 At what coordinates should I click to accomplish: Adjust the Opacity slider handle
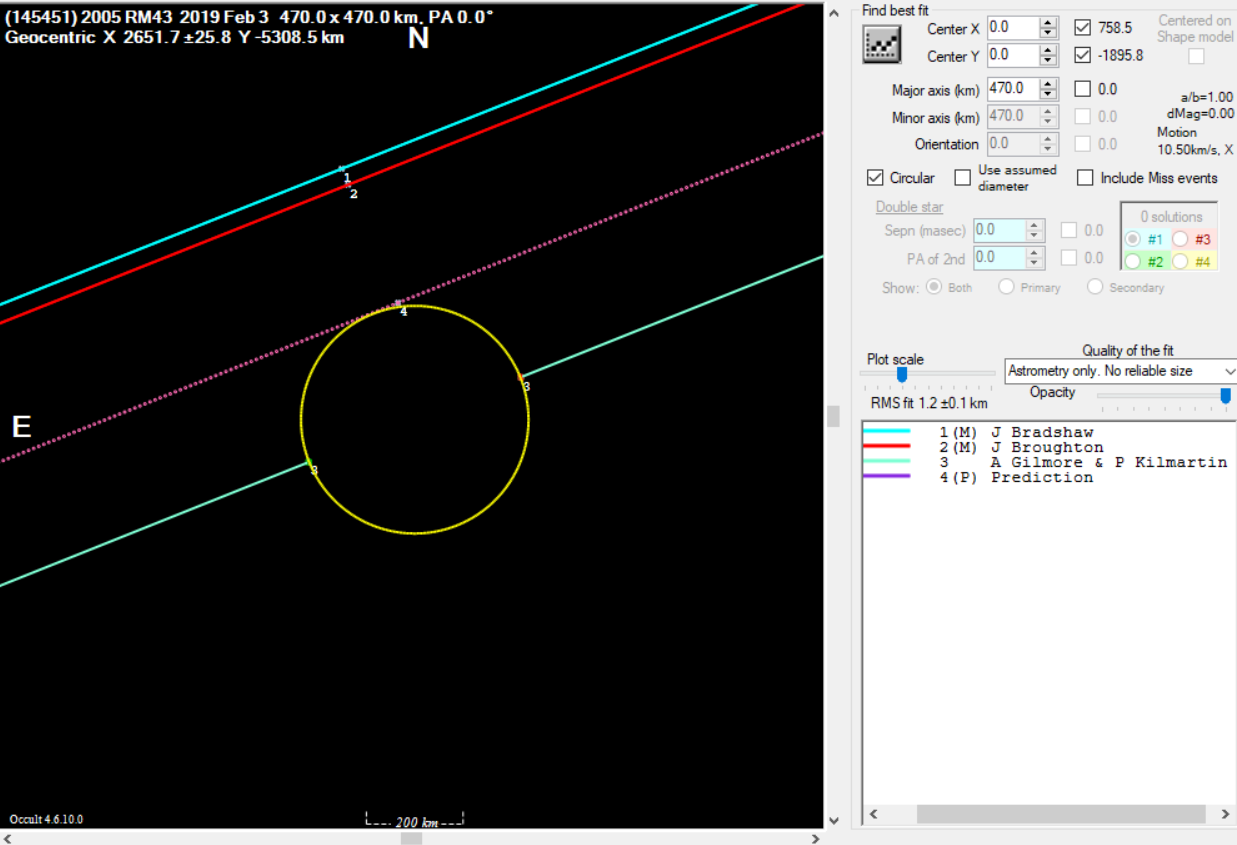coord(1225,396)
